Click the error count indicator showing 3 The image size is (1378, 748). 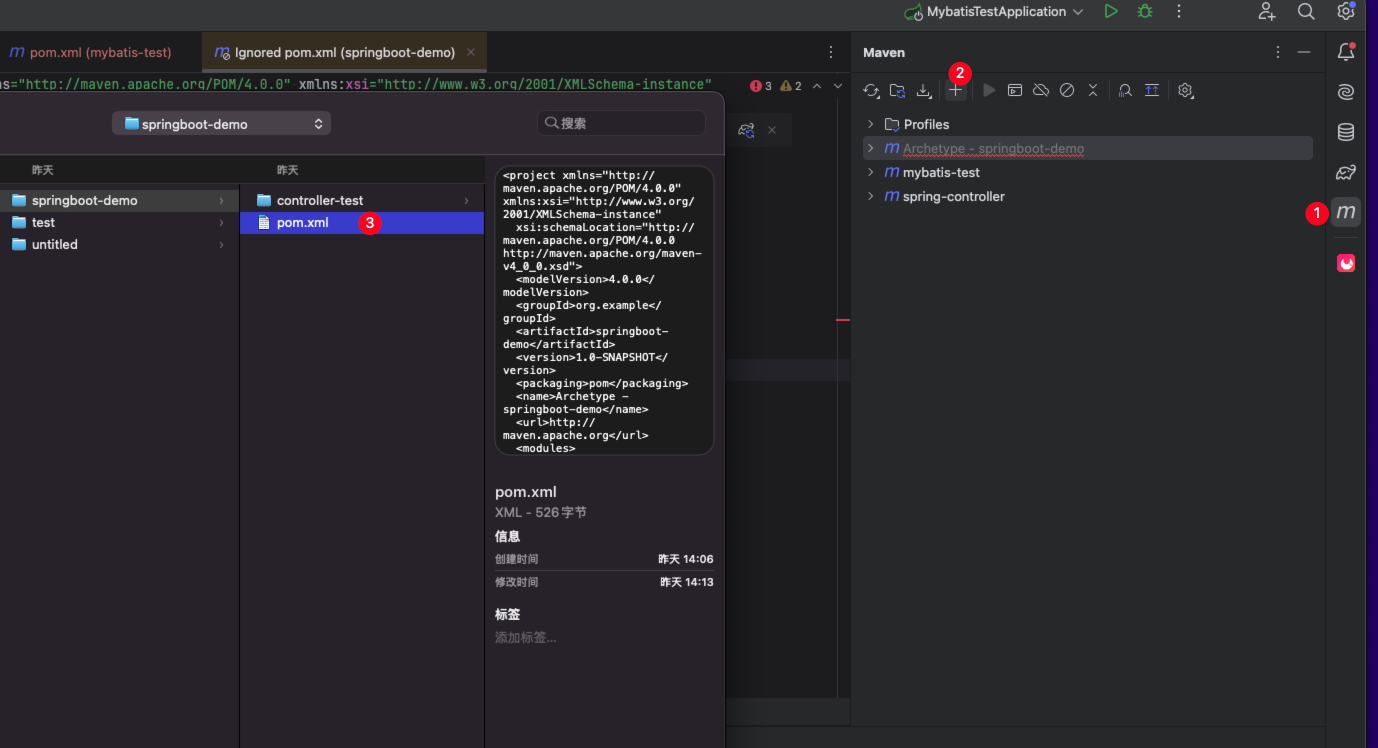pos(761,86)
